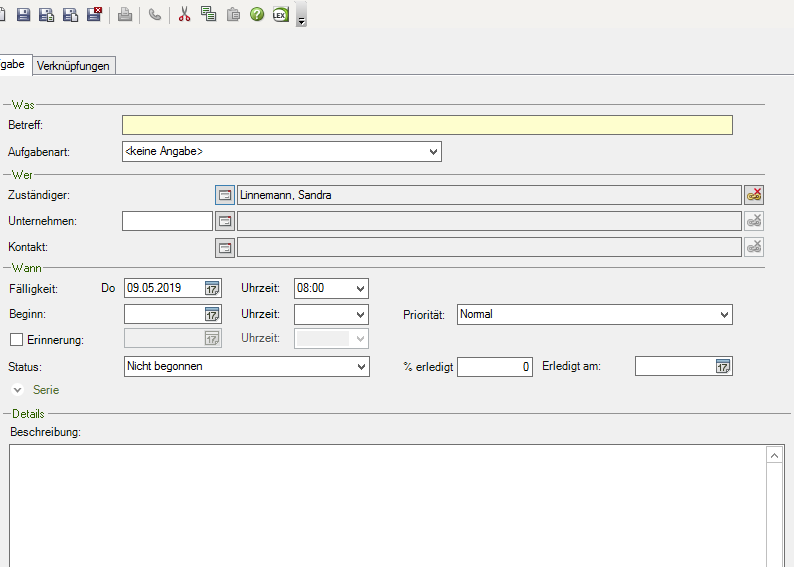Open the Aufgabenart dropdown
The height and width of the screenshot is (567, 794).
tap(433, 152)
